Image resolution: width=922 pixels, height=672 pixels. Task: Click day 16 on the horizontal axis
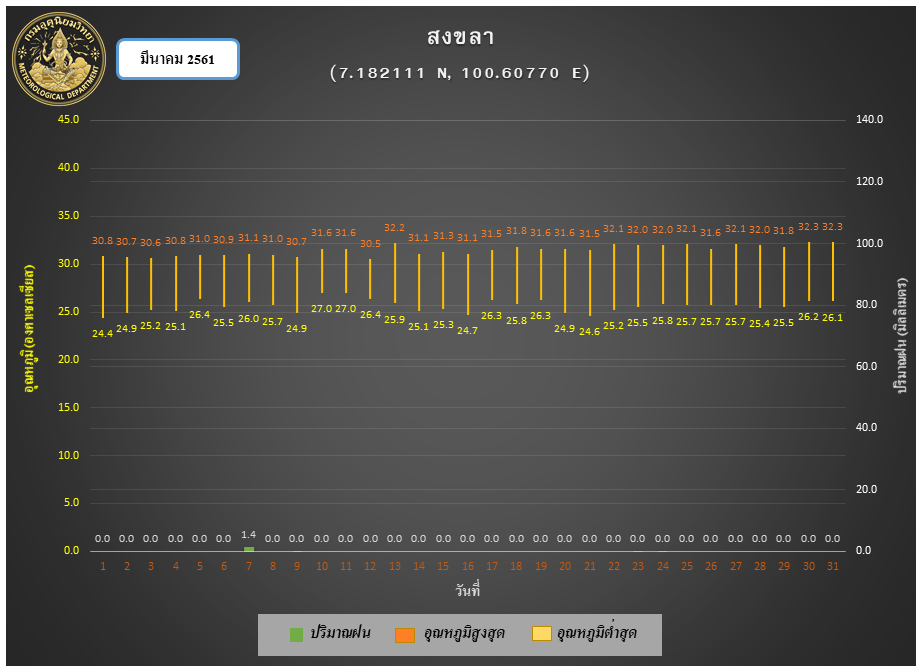(x=467, y=566)
